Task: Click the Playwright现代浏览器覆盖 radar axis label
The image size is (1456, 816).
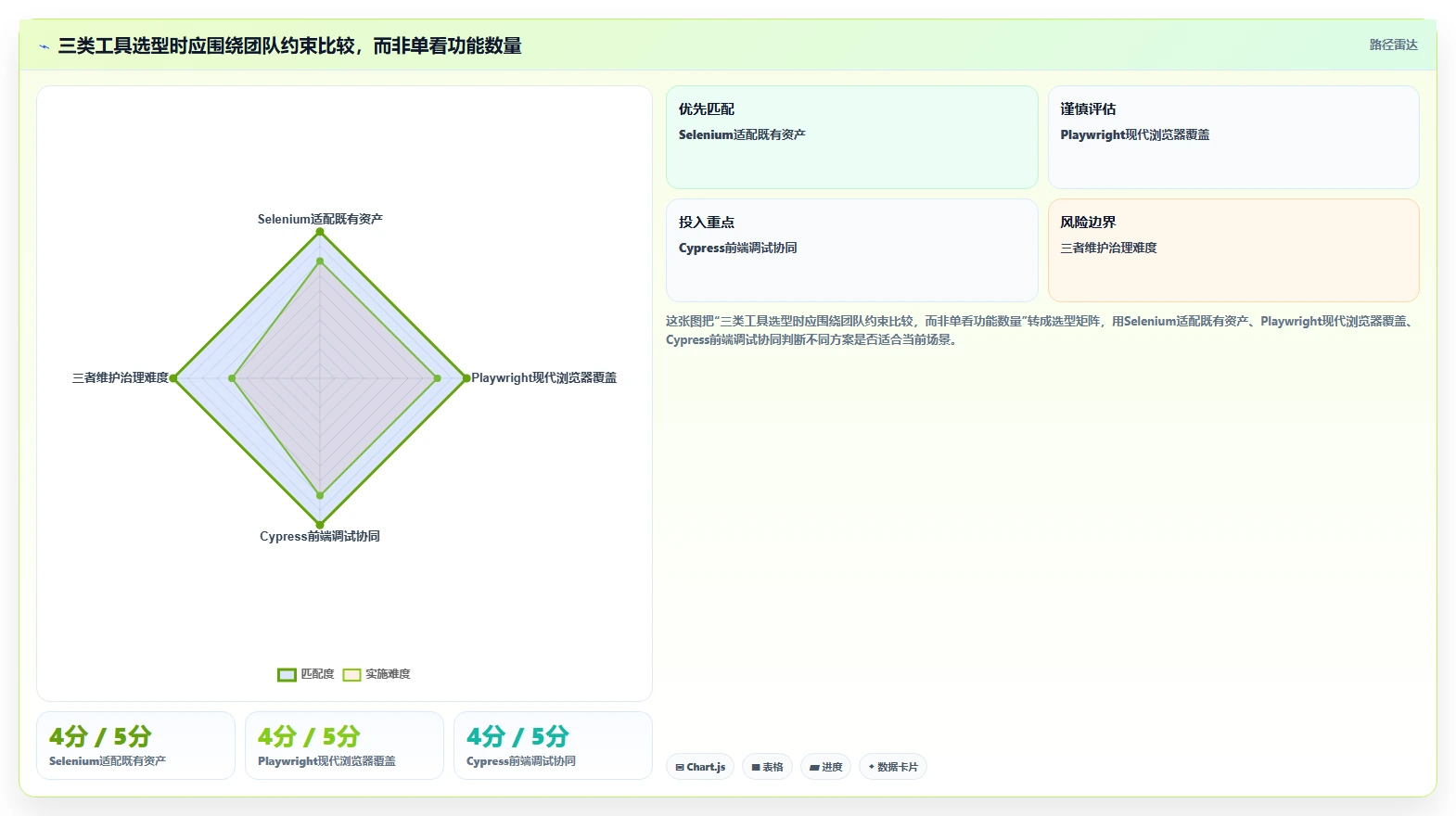Action: pyautogui.click(x=543, y=377)
